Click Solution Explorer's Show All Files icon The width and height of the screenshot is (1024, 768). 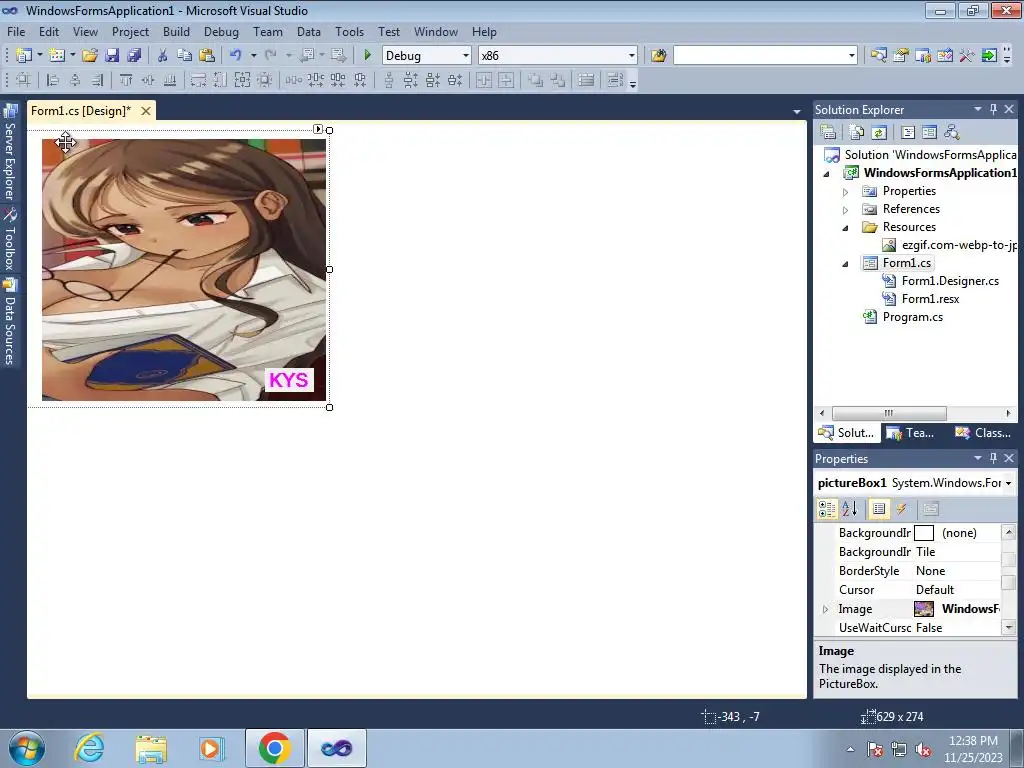[x=857, y=133]
